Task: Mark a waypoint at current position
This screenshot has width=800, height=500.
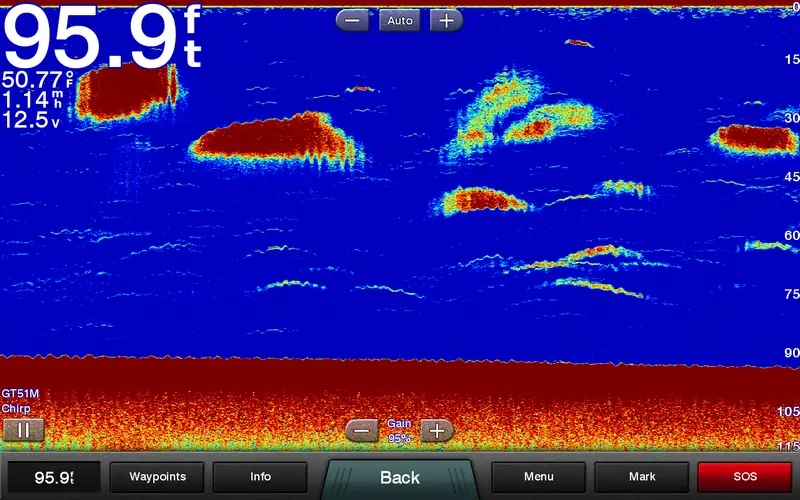Action: 641,477
